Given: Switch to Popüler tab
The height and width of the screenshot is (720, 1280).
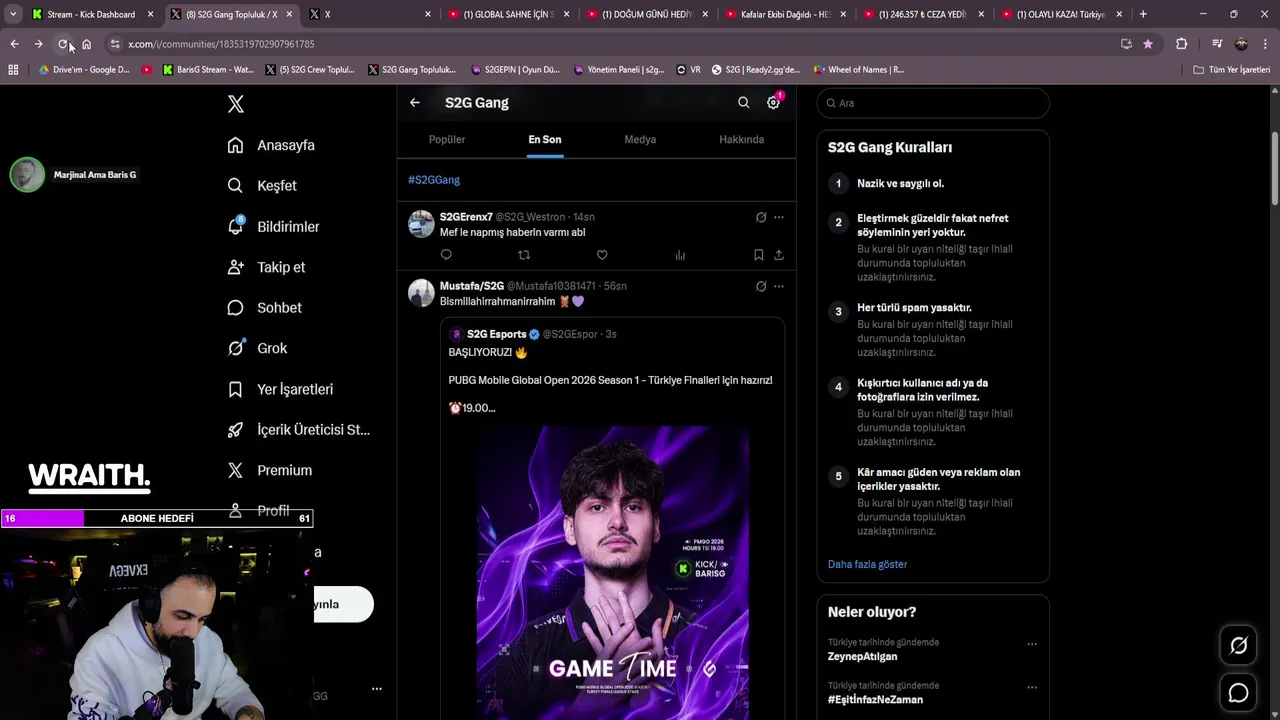Looking at the screenshot, I should point(447,139).
